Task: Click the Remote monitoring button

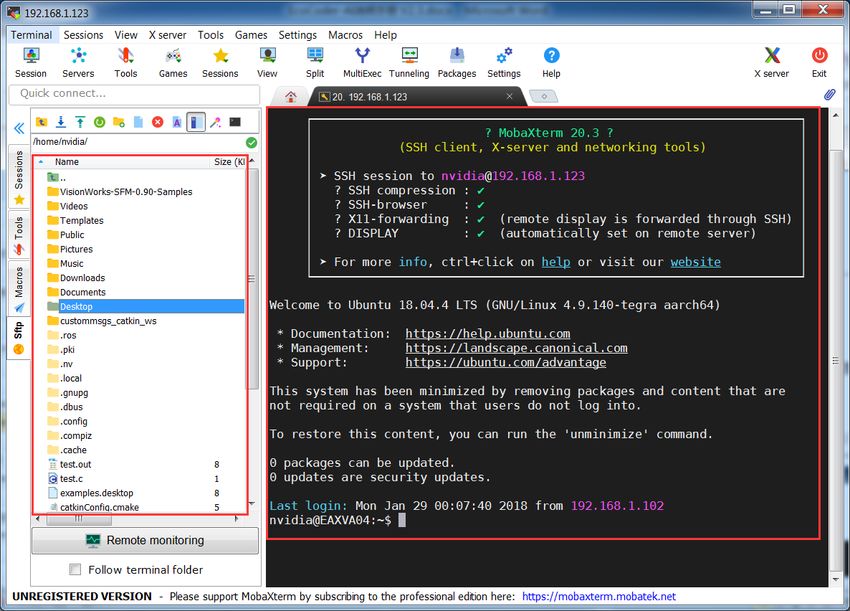Action: tap(145, 541)
